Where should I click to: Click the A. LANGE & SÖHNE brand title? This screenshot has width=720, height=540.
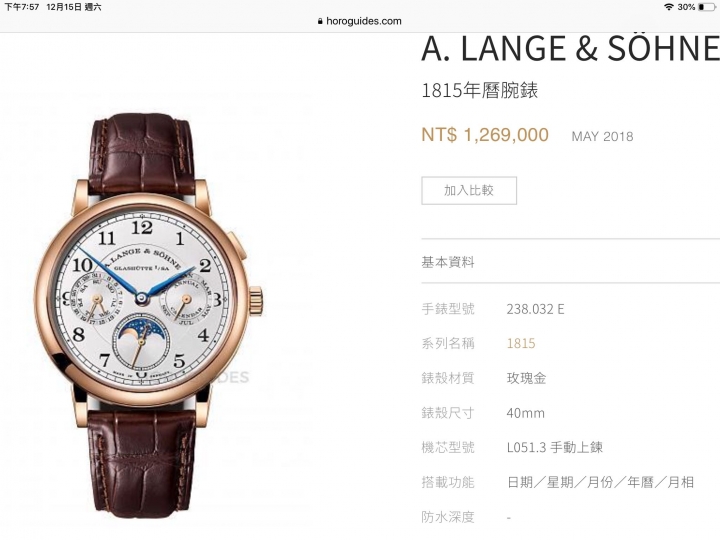coord(570,49)
